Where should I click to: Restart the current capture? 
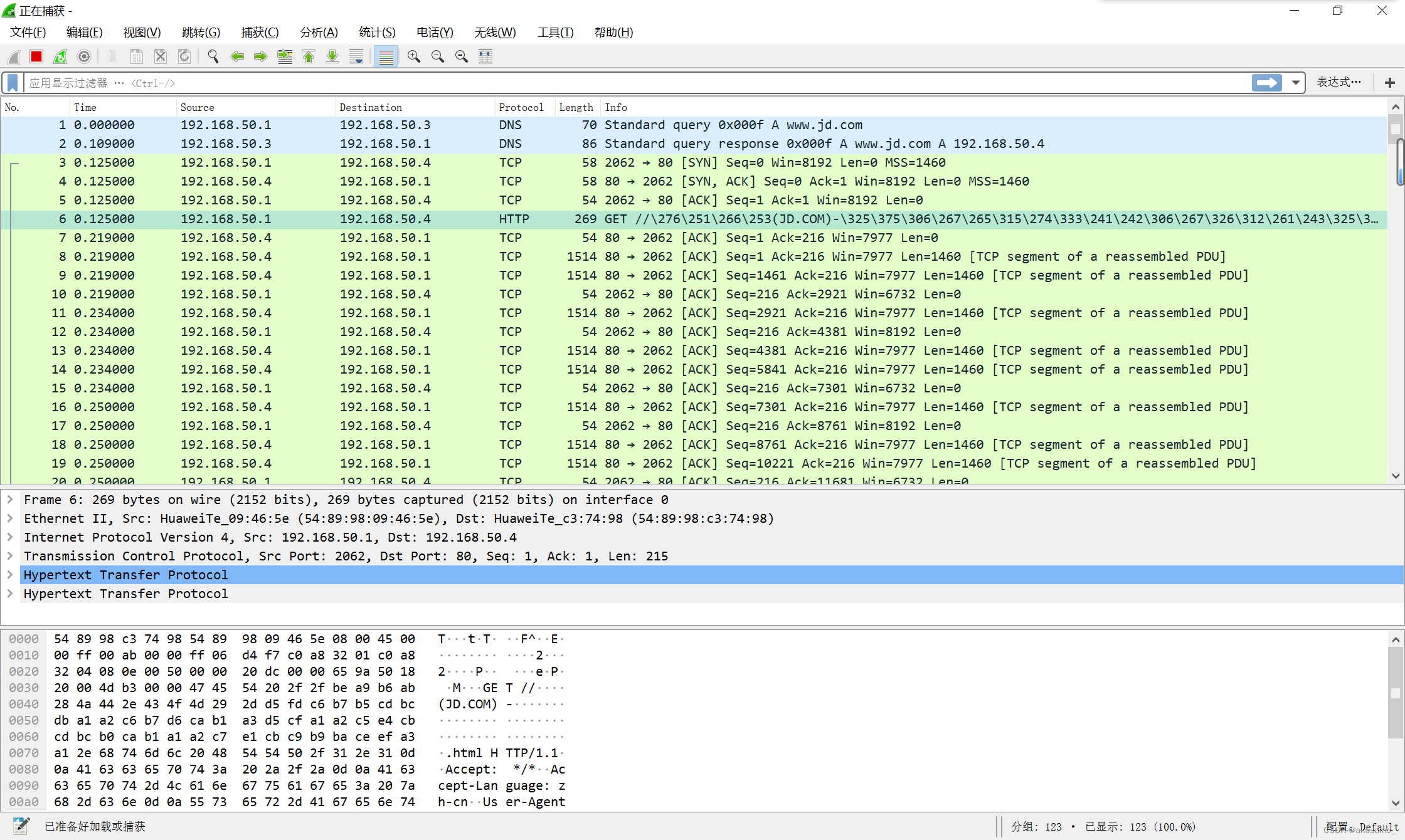[60, 57]
